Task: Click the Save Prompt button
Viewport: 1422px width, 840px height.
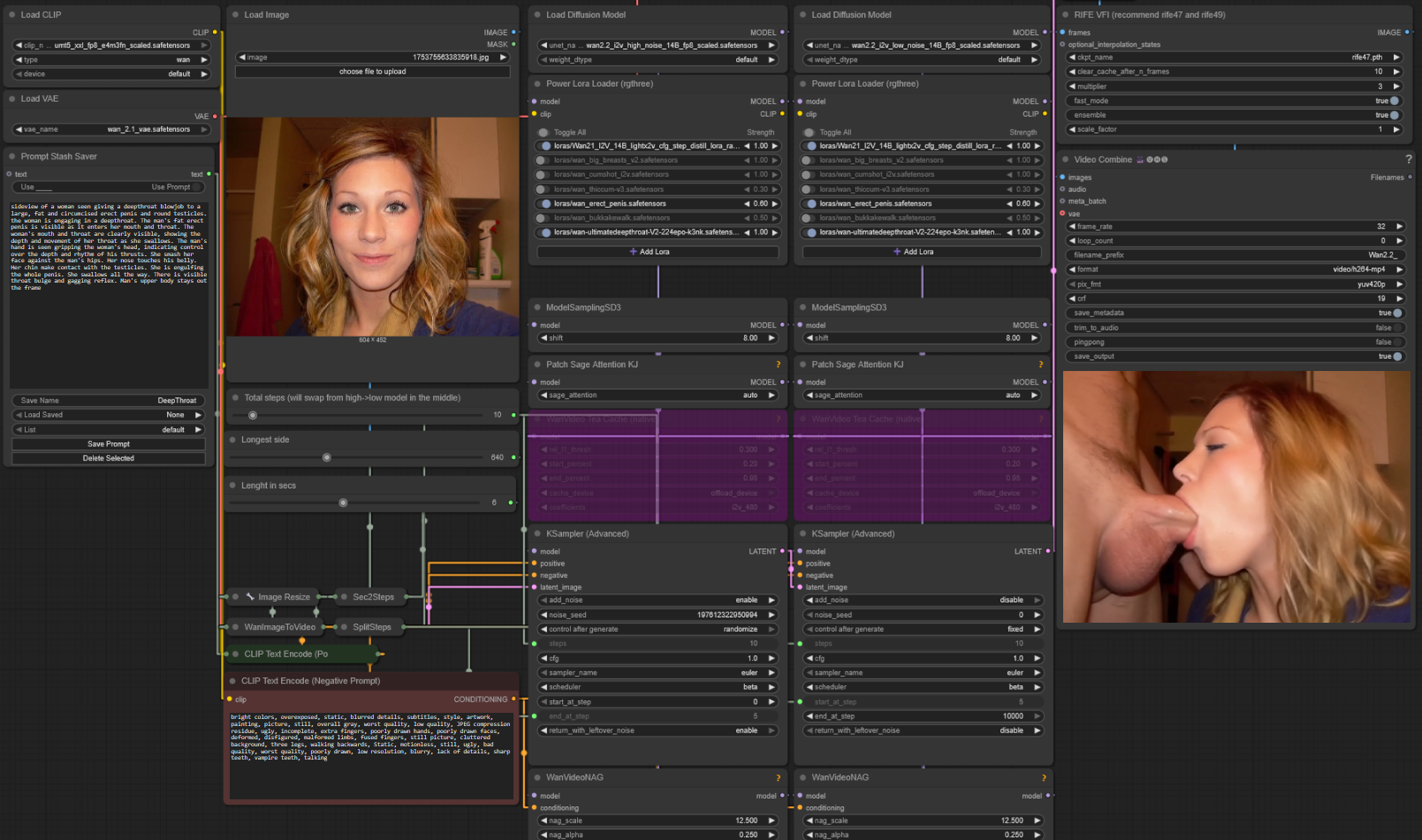Action: pyautogui.click(x=108, y=444)
